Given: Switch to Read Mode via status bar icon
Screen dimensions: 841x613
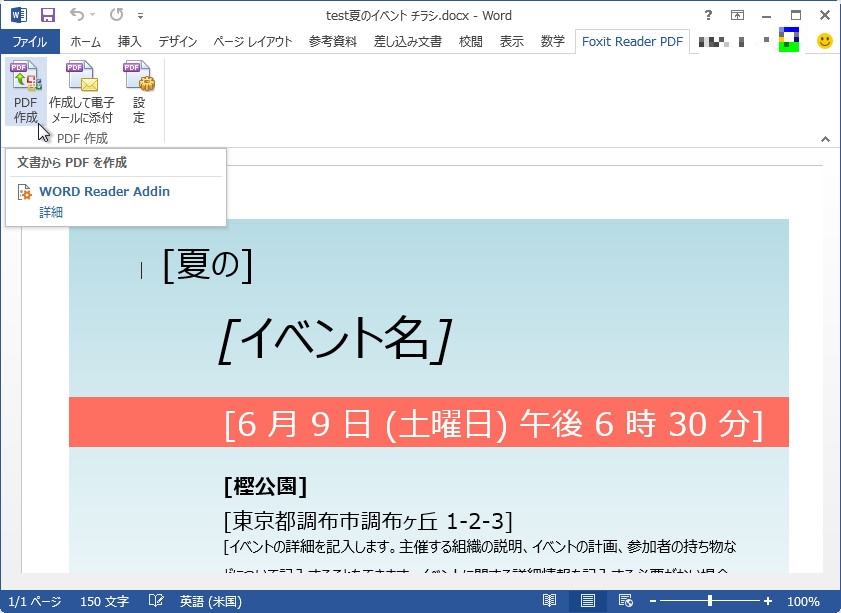Looking at the screenshot, I should (549, 600).
